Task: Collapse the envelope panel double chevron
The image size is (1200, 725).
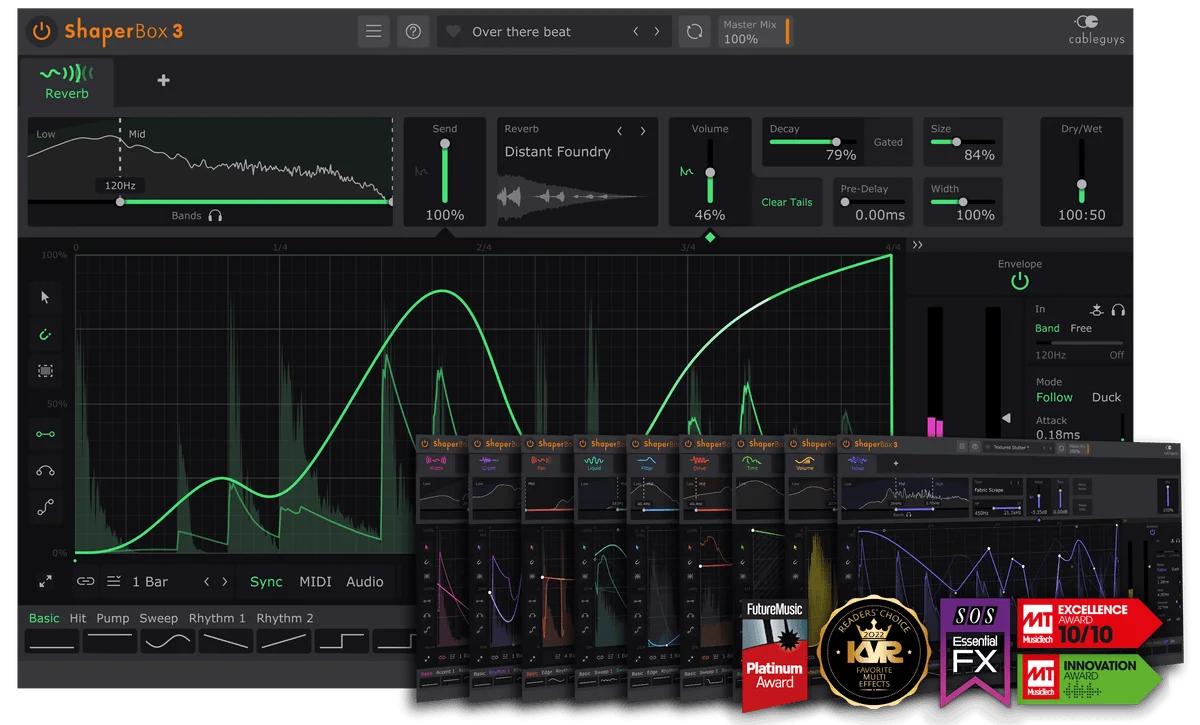Action: point(918,245)
